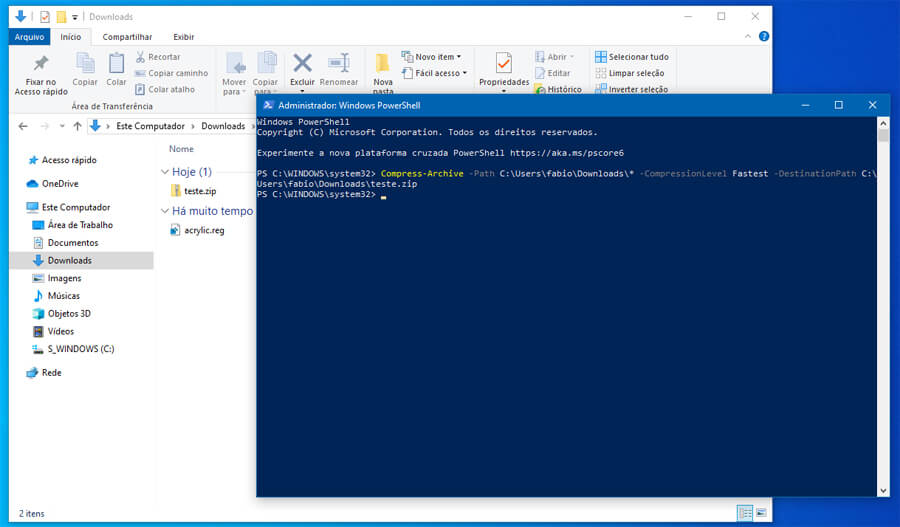Viewport: 900px width, 527px height.
Task: Click the Nova pasta folder icon
Action: pos(383,64)
